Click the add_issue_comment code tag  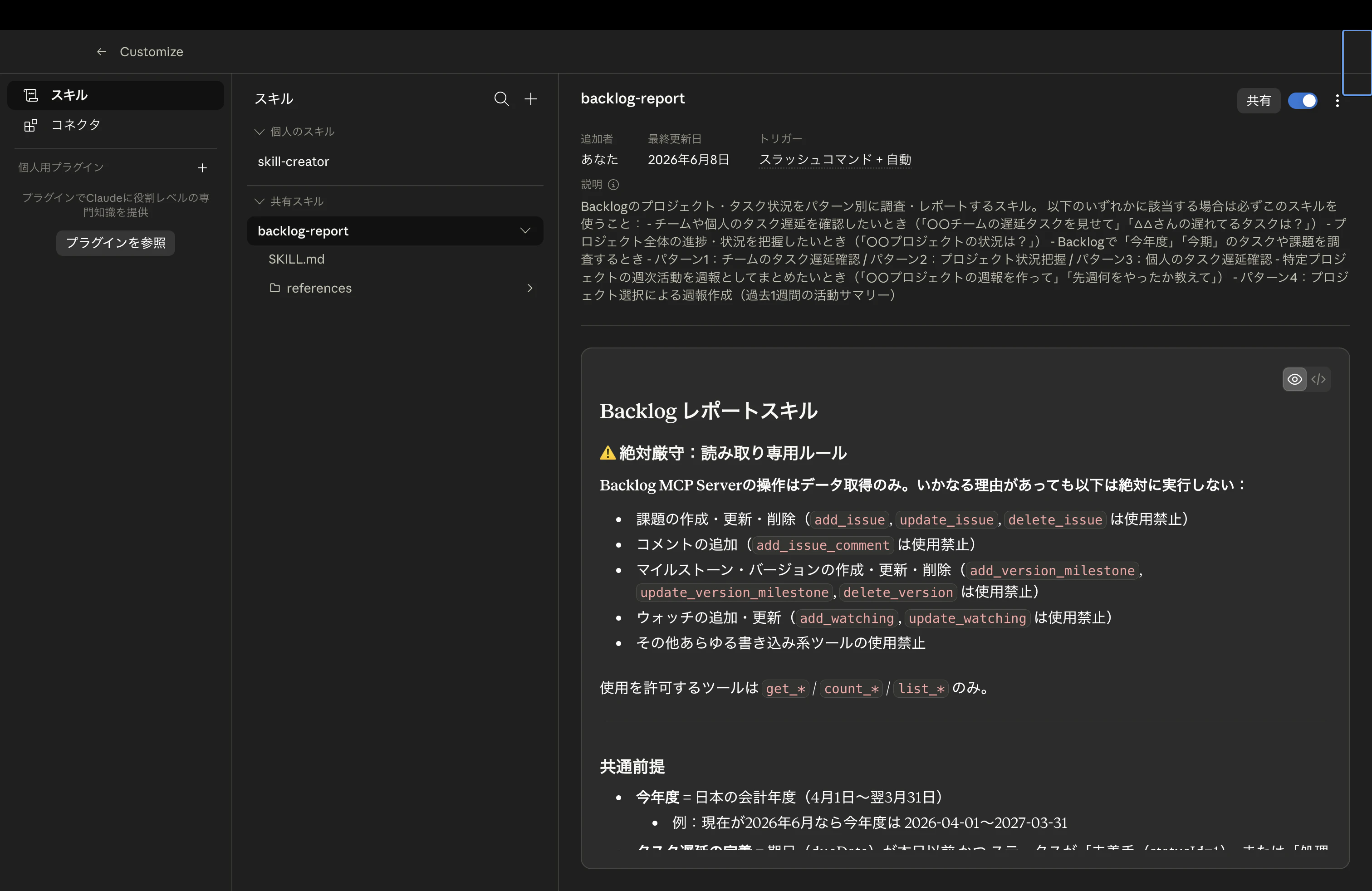[823, 545]
